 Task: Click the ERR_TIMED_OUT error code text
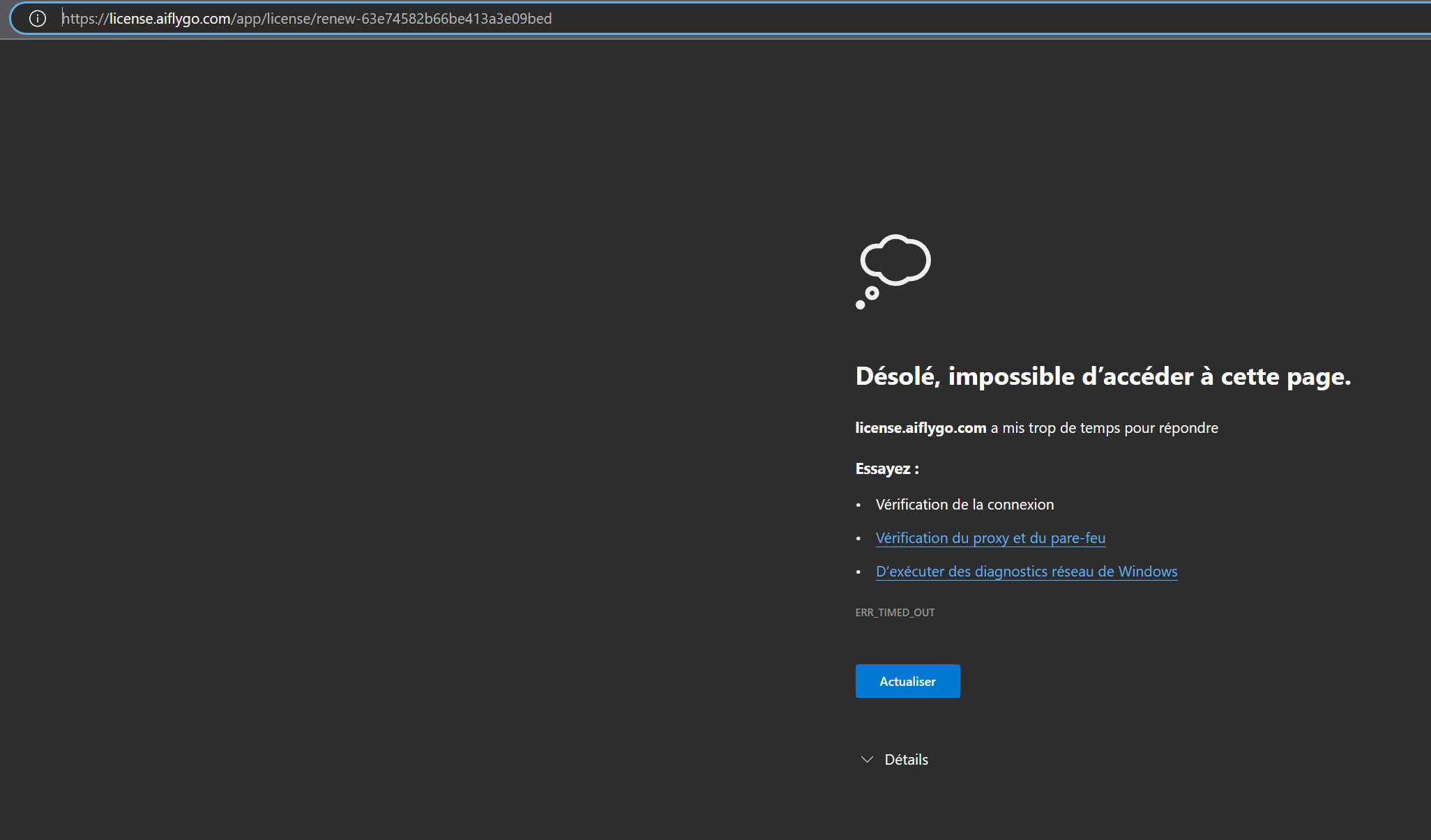coord(895,612)
